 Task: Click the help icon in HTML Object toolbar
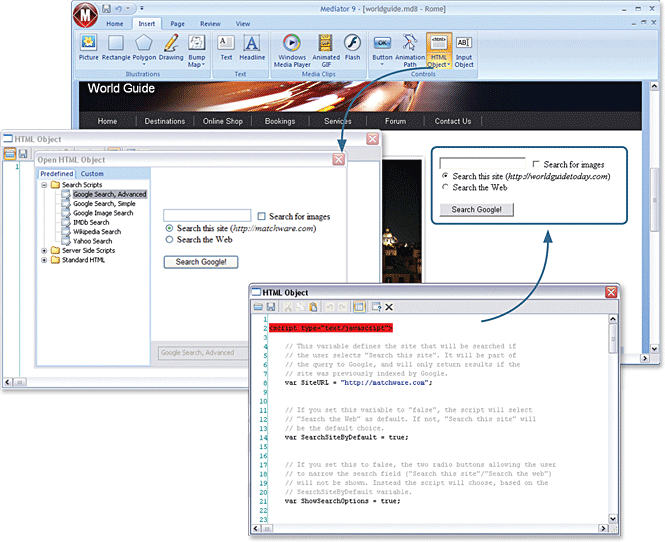click(x=376, y=307)
